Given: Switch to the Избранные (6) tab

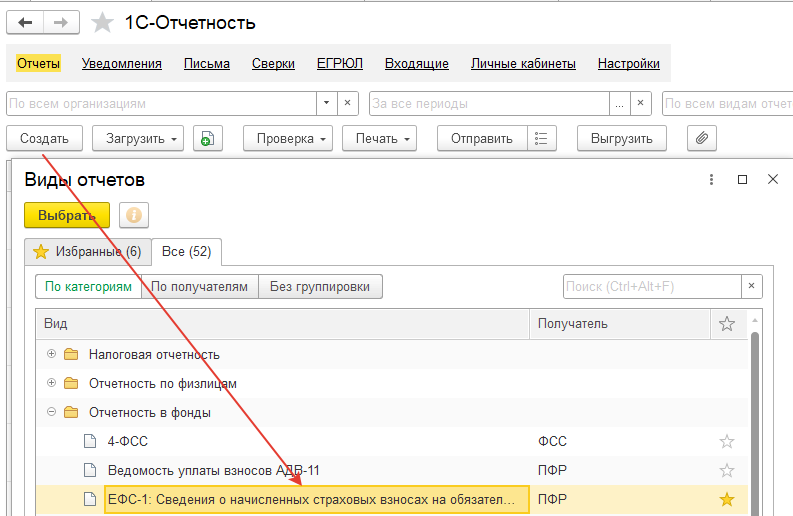Looking at the screenshot, I should click(88, 251).
